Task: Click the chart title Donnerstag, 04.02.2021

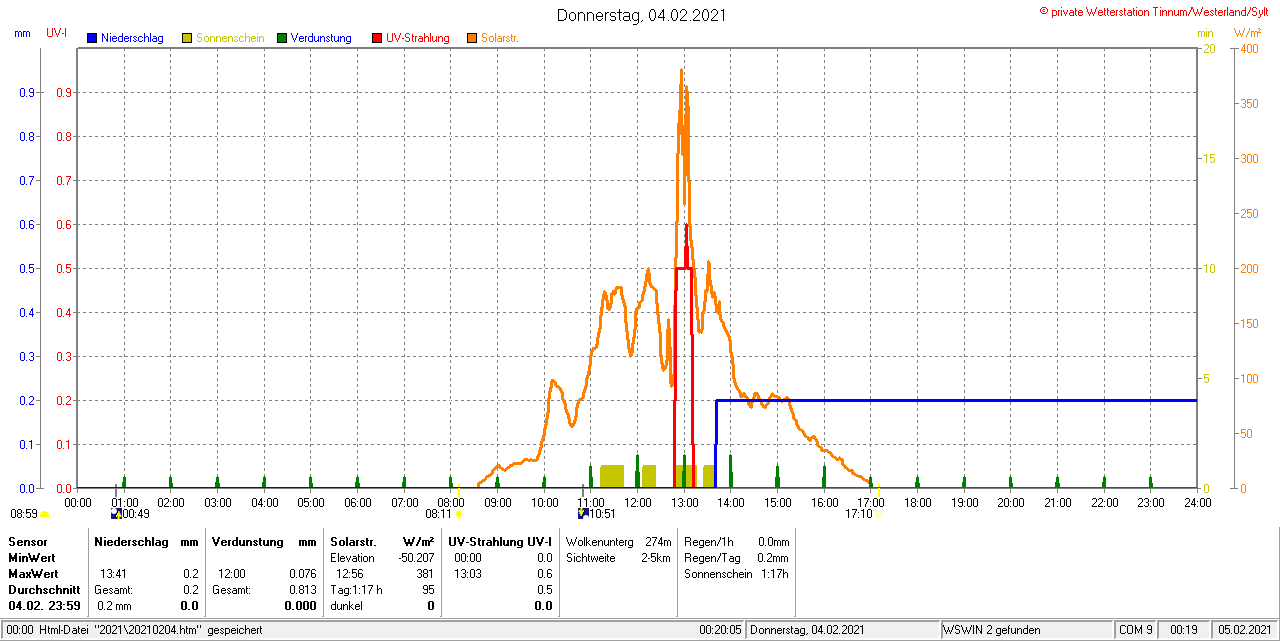Action: coord(641,15)
